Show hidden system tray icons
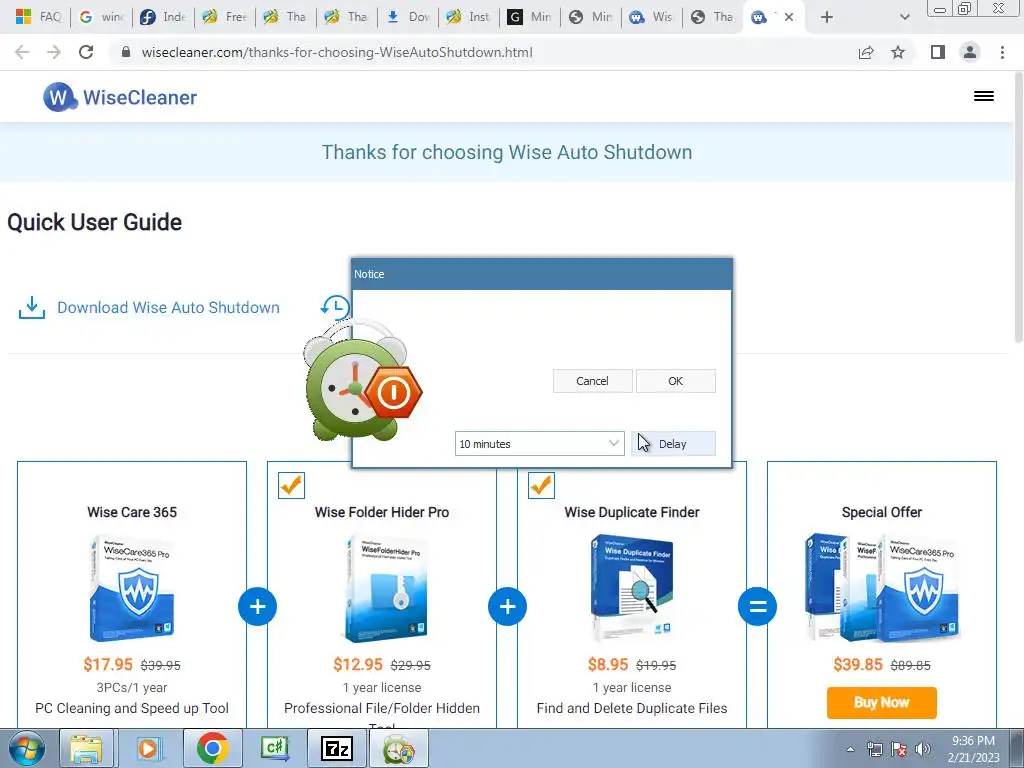 (x=850, y=749)
